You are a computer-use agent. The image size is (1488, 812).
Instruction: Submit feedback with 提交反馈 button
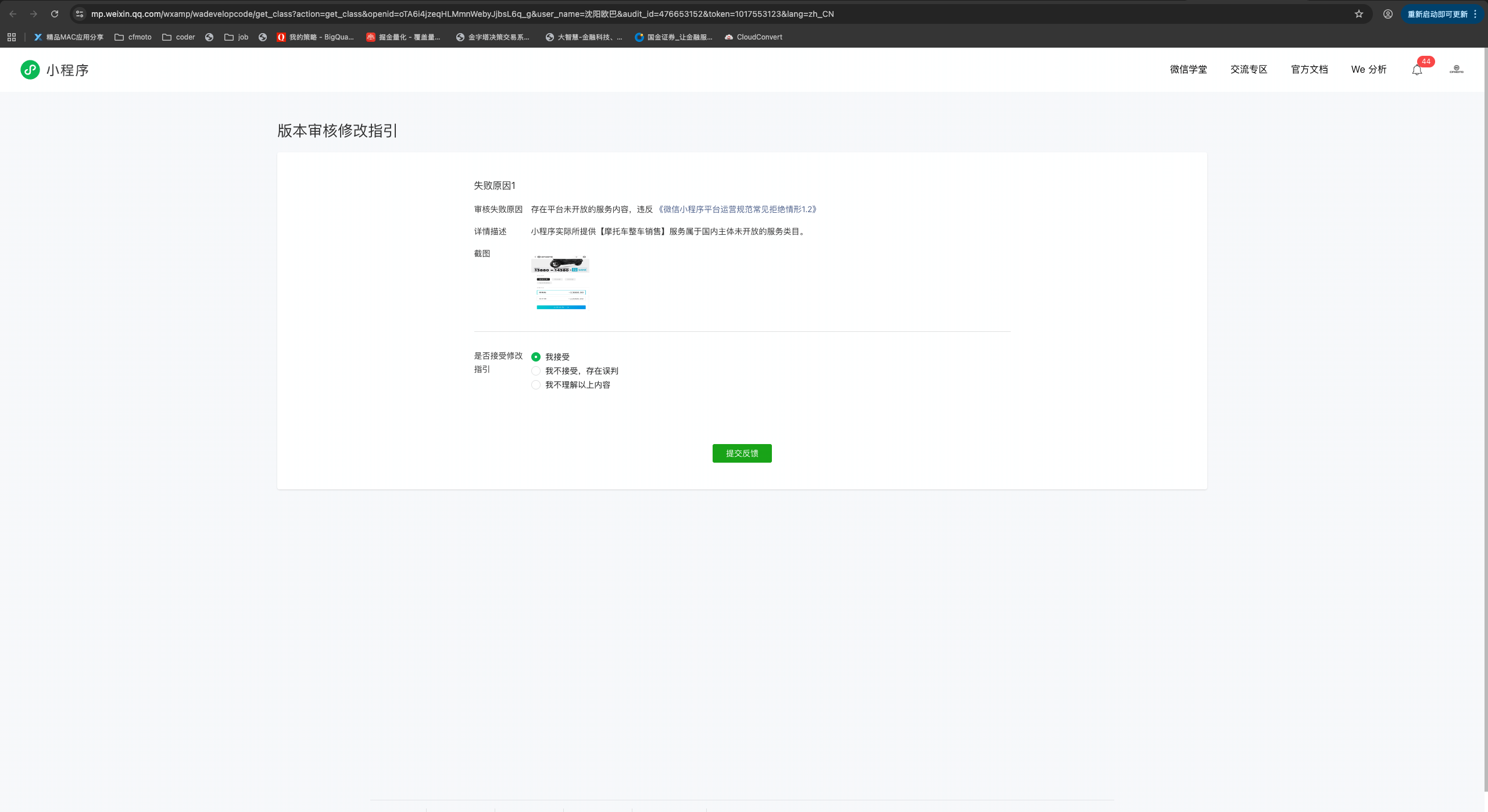[742, 453]
